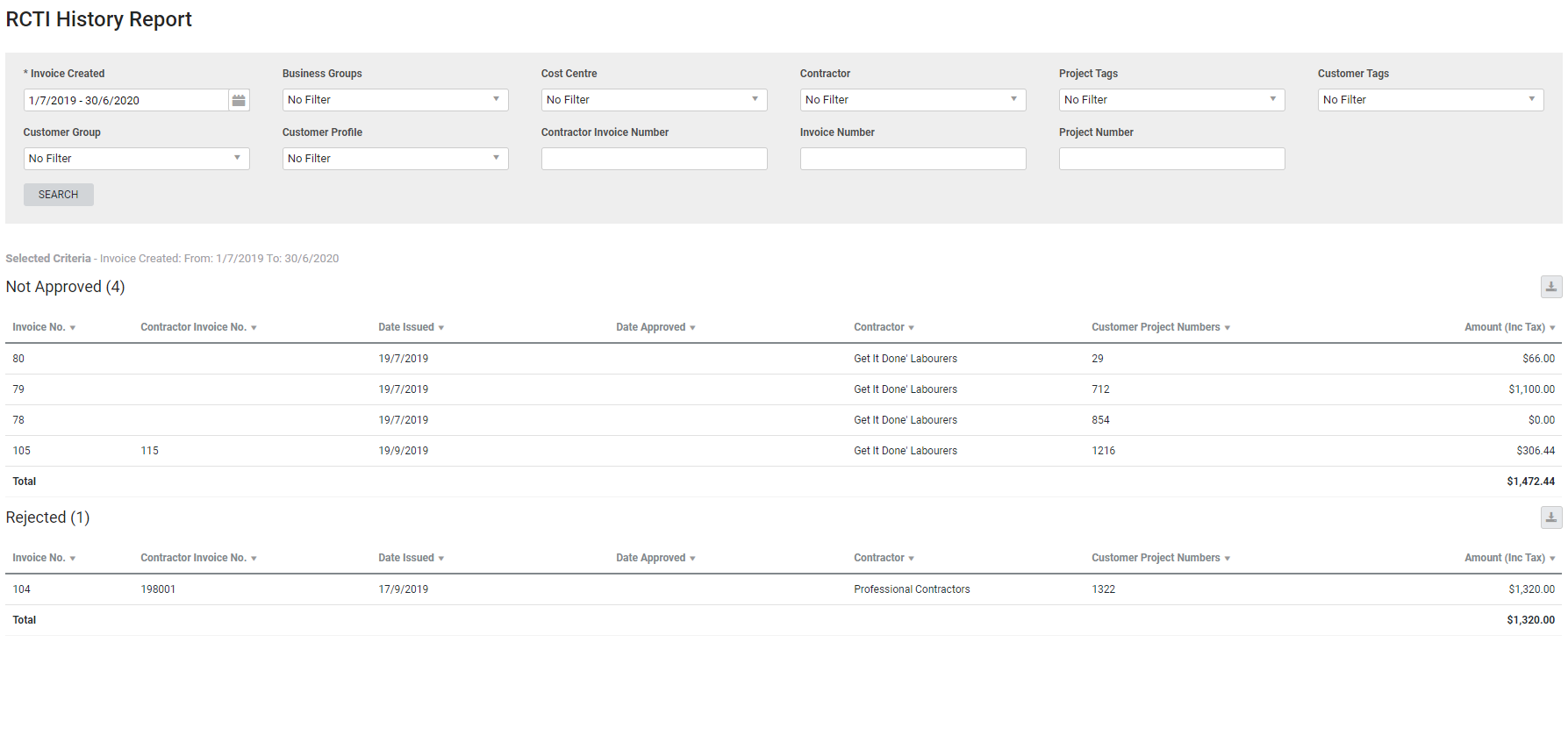Click customer project number 712
The height and width of the screenshot is (735, 1568).
click(1100, 389)
